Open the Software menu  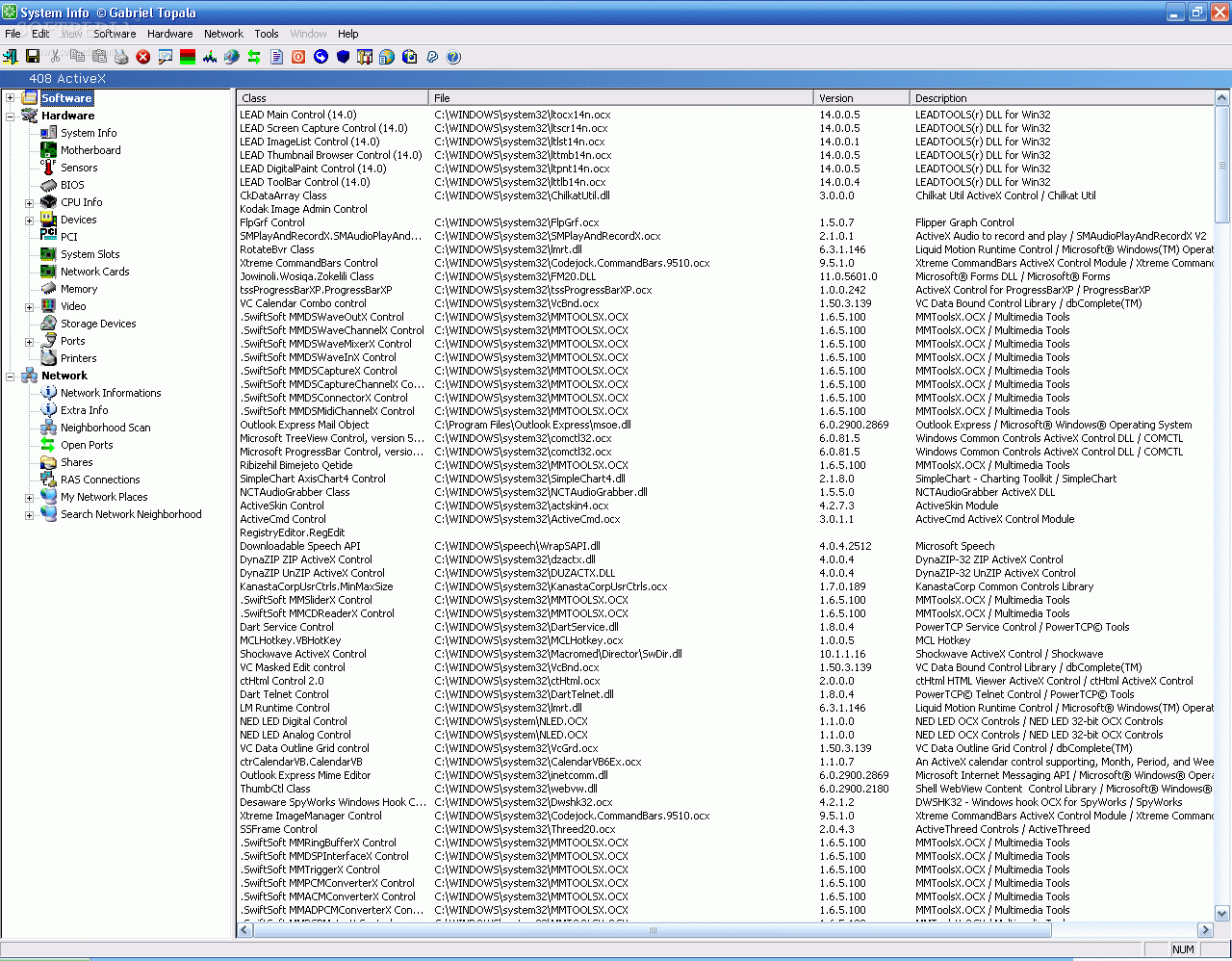115,34
